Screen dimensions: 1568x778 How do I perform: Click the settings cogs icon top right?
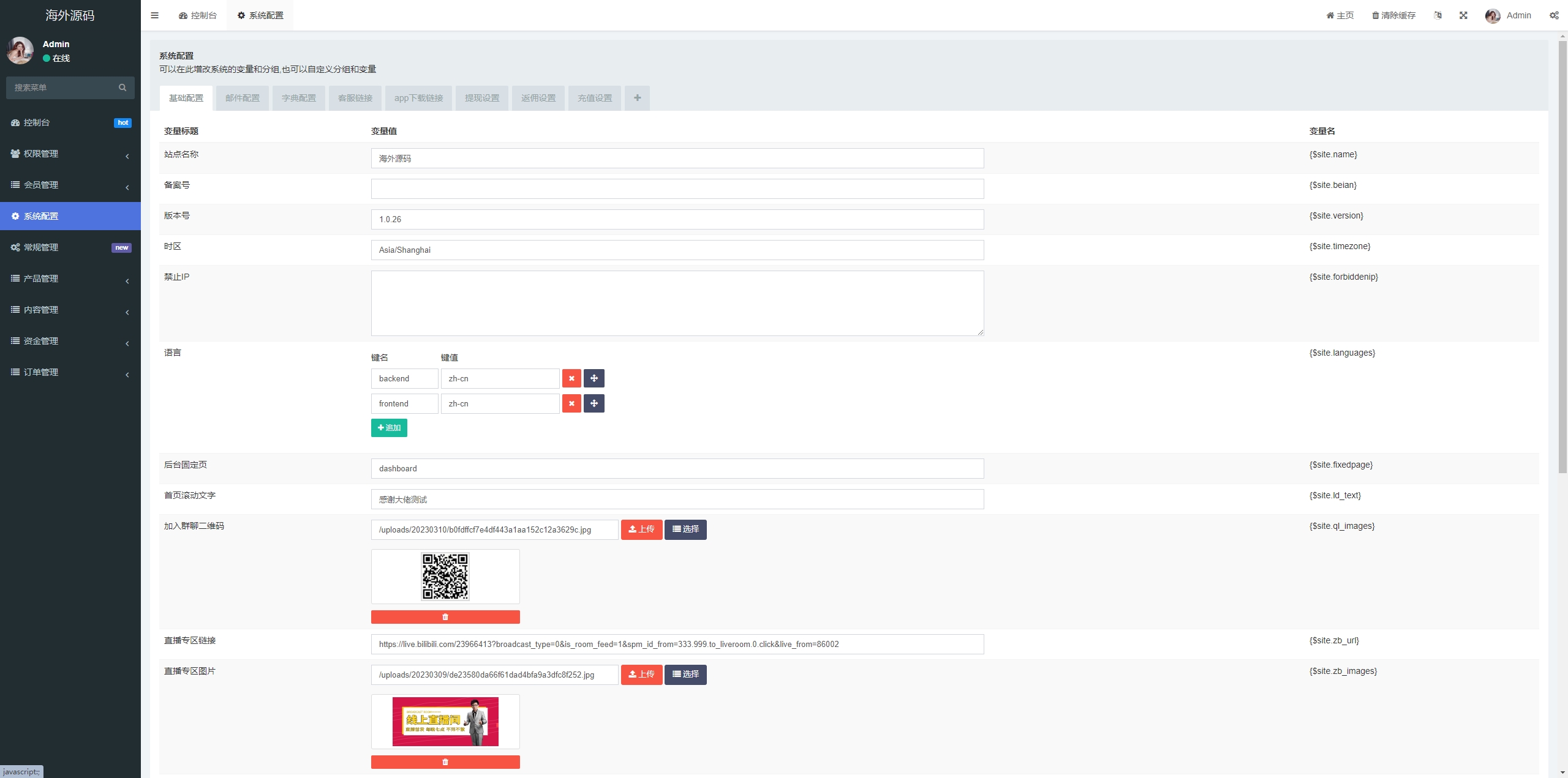click(1554, 15)
